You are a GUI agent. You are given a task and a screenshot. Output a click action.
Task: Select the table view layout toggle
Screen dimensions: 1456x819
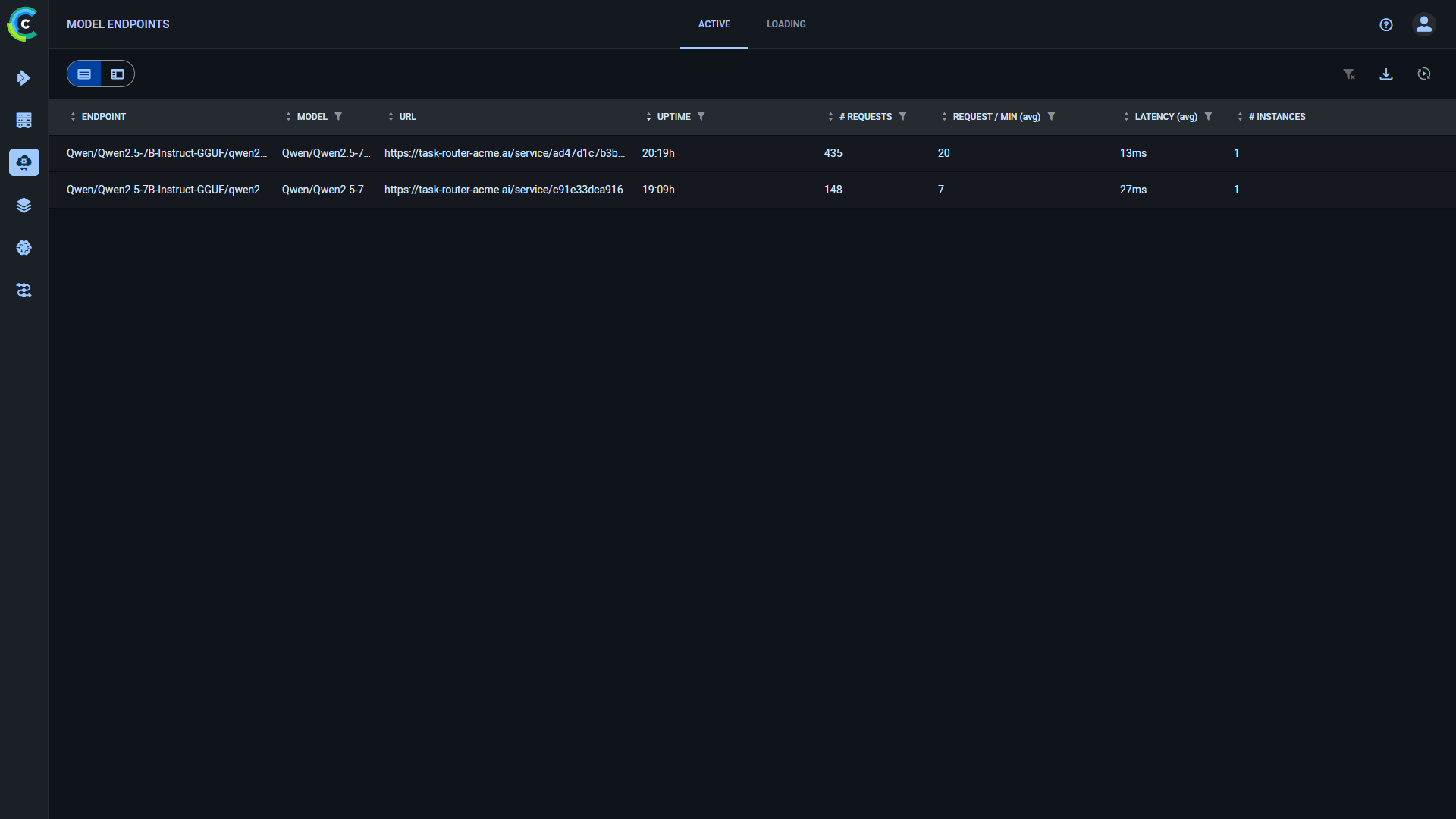[84, 74]
